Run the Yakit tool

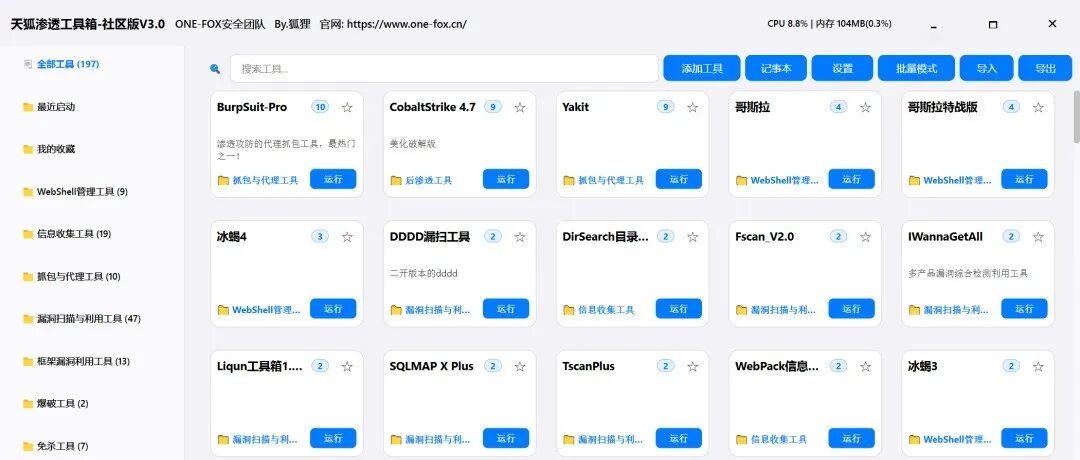click(678, 179)
